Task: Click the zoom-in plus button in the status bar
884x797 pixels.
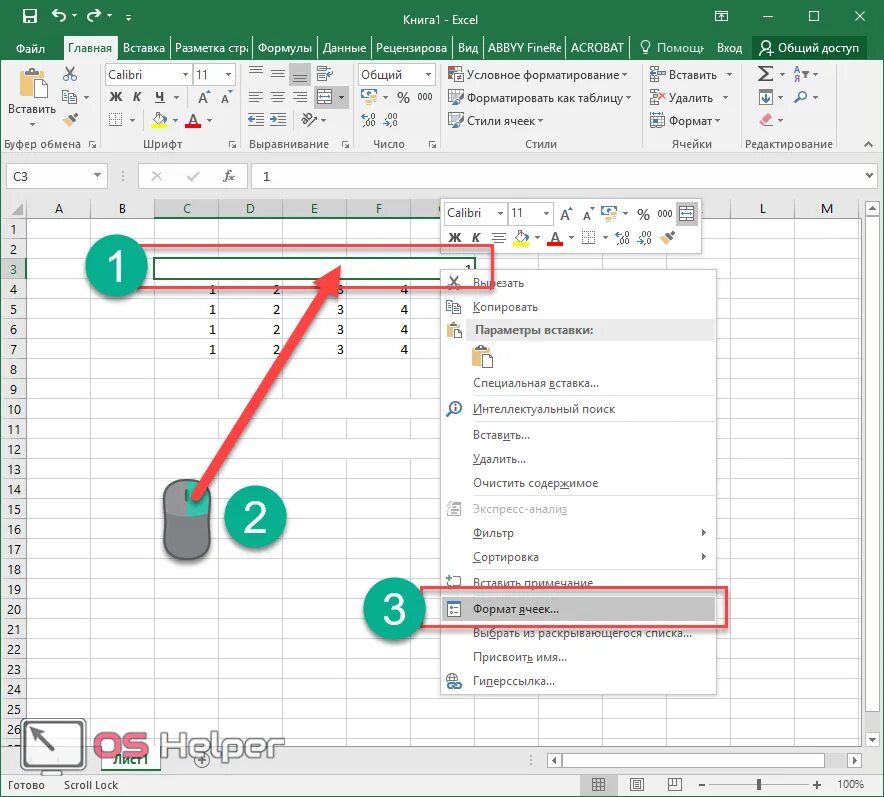Action: pyautogui.click(x=816, y=785)
